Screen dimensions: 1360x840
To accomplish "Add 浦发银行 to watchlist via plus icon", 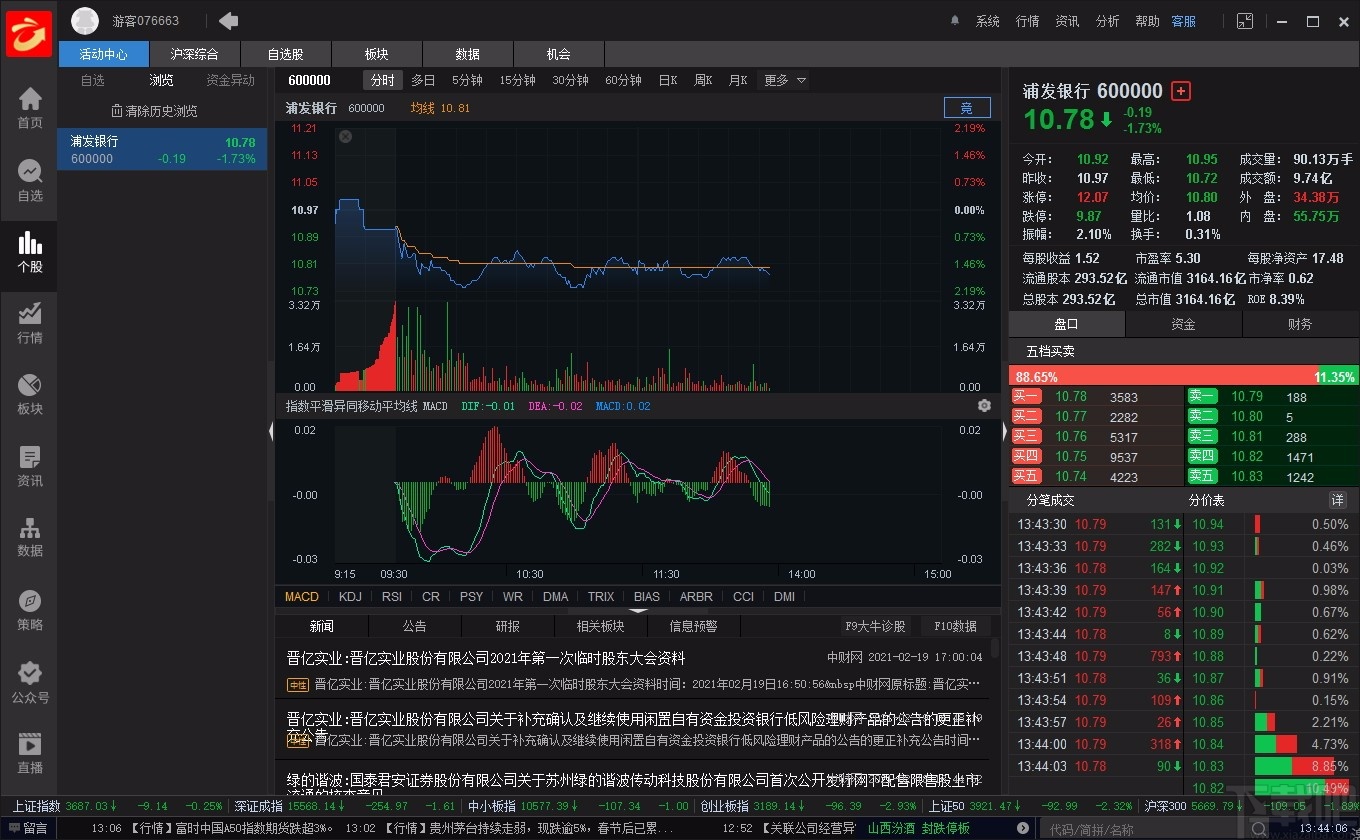I will click(x=1181, y=90).
